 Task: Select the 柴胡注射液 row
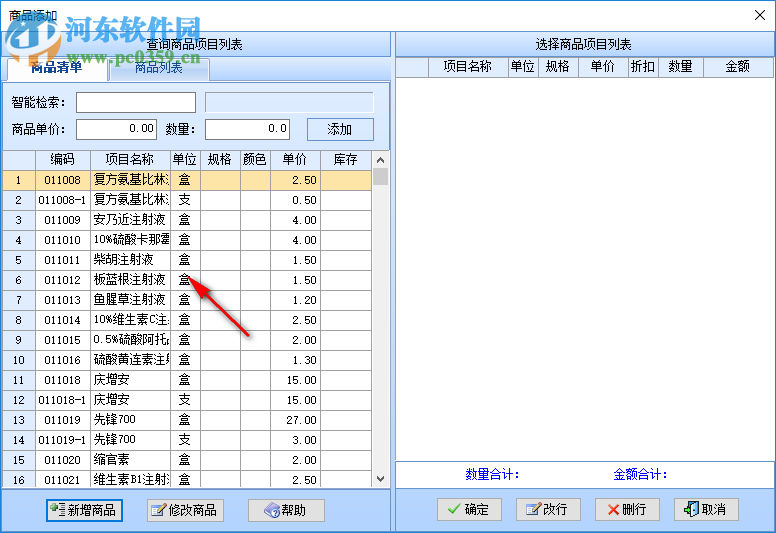click(187, 260)
